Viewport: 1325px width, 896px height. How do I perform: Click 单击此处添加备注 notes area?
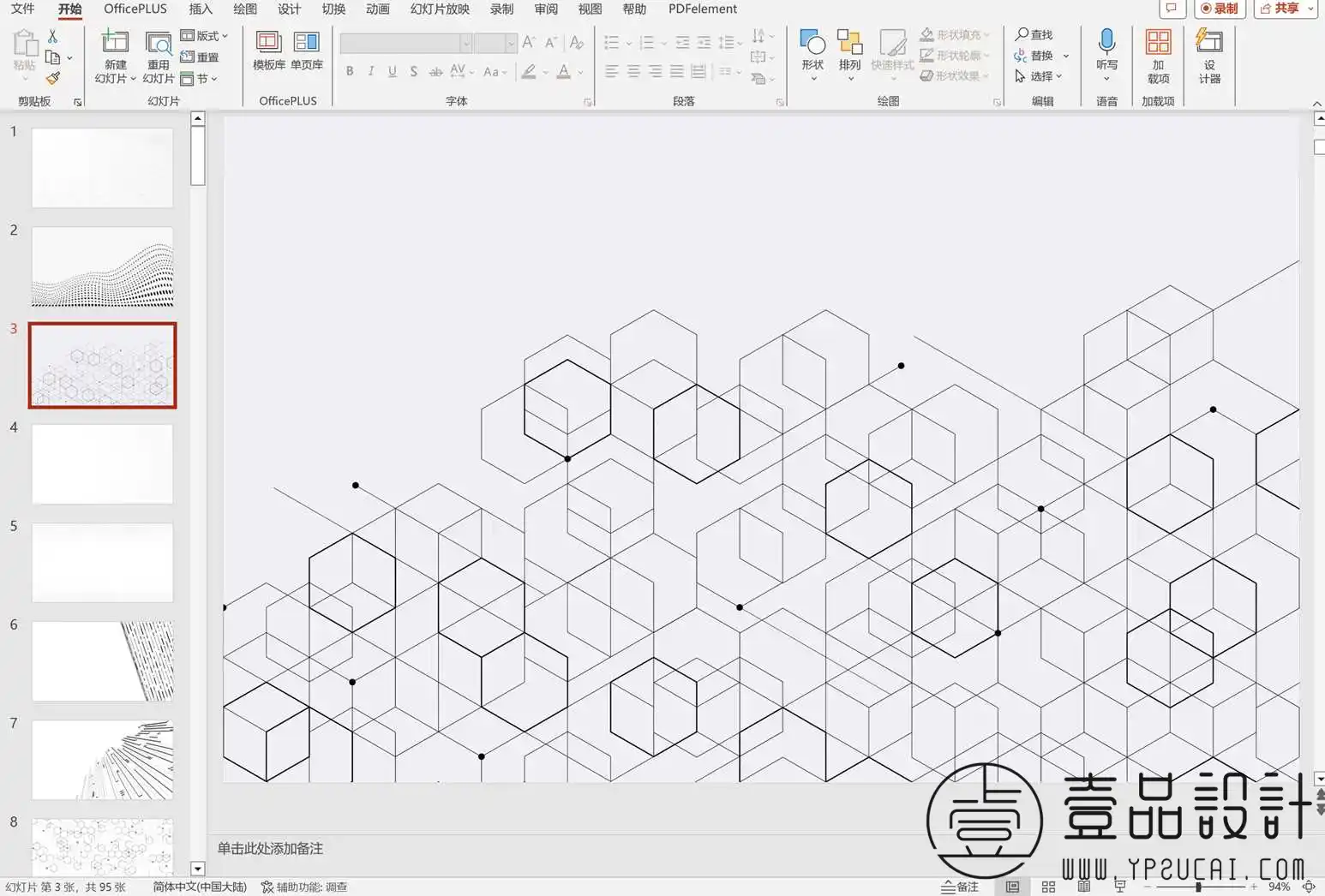270,848
